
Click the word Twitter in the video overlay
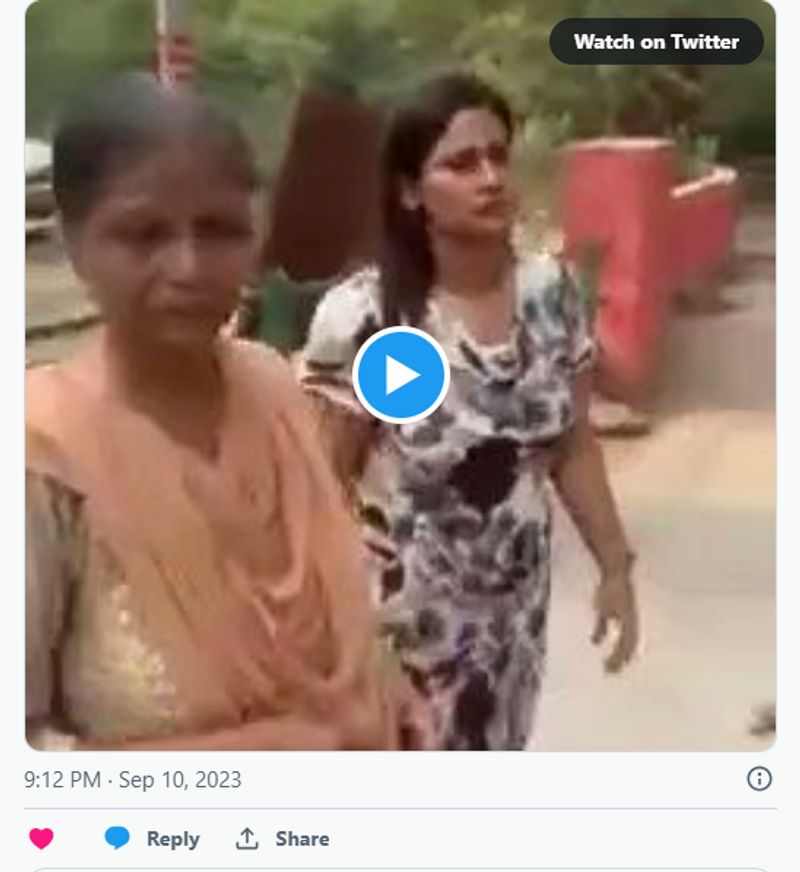[706, 42]
